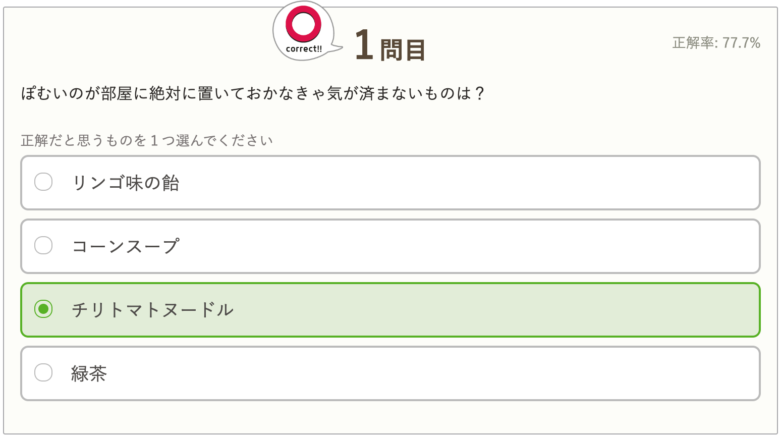Click the 正解だと思うものを1つ選んでください instruction text

tap(147, 140)
